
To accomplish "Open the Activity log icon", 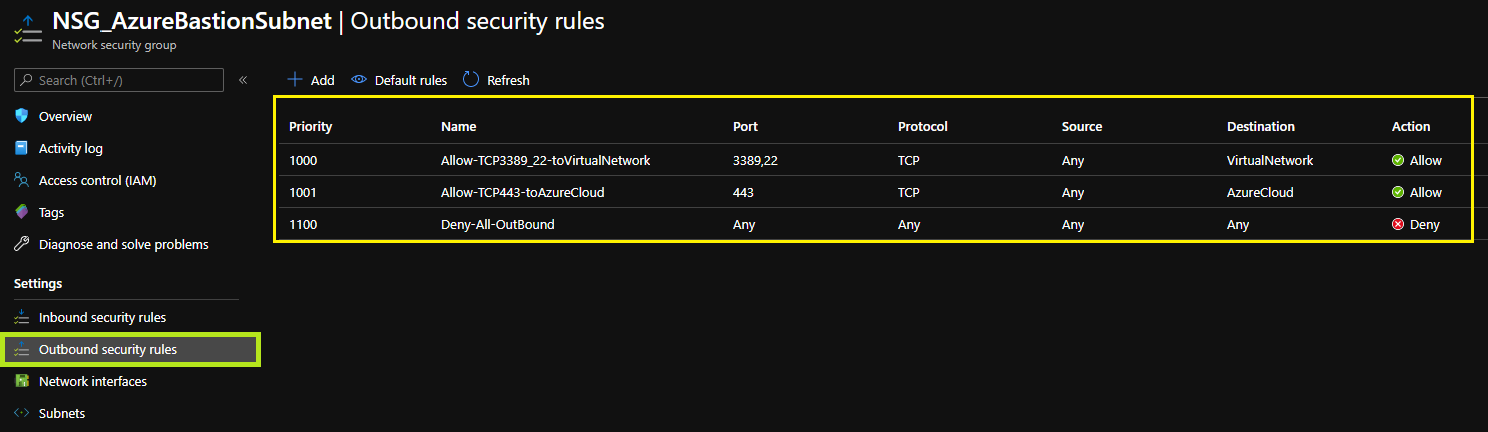I will tap(22, 148).
